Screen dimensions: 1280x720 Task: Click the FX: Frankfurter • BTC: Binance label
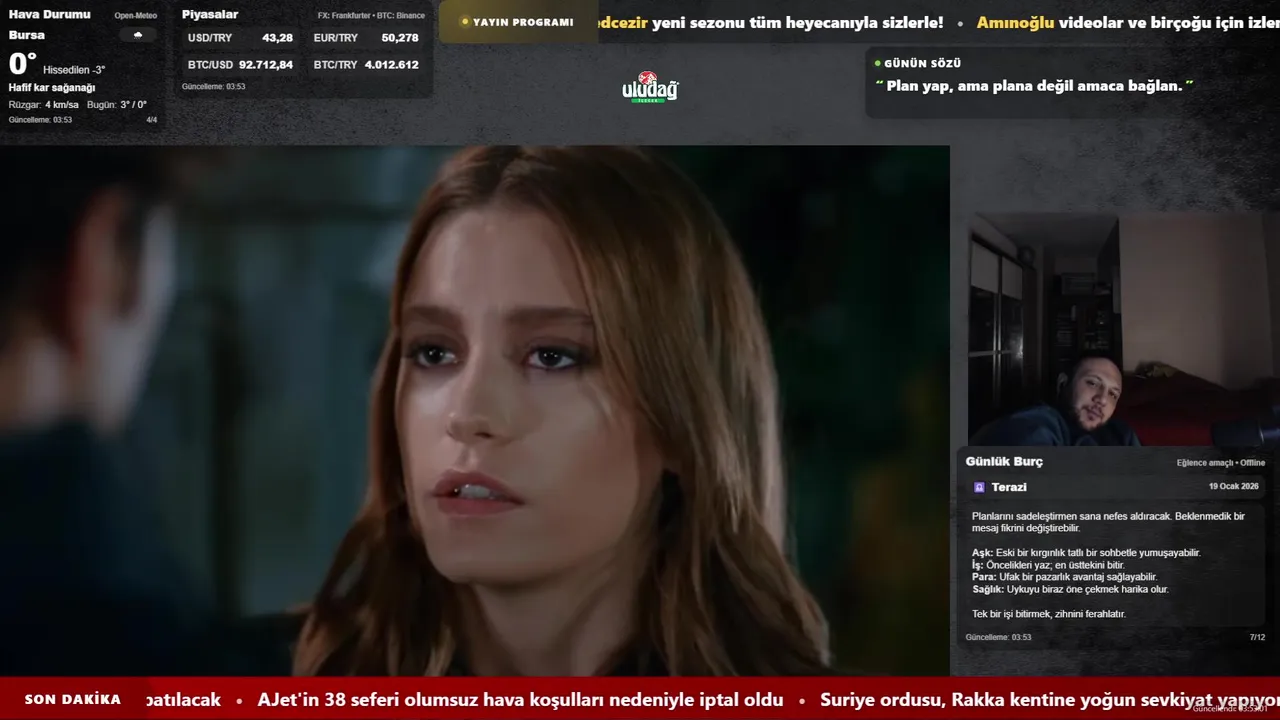coord(371,16)
